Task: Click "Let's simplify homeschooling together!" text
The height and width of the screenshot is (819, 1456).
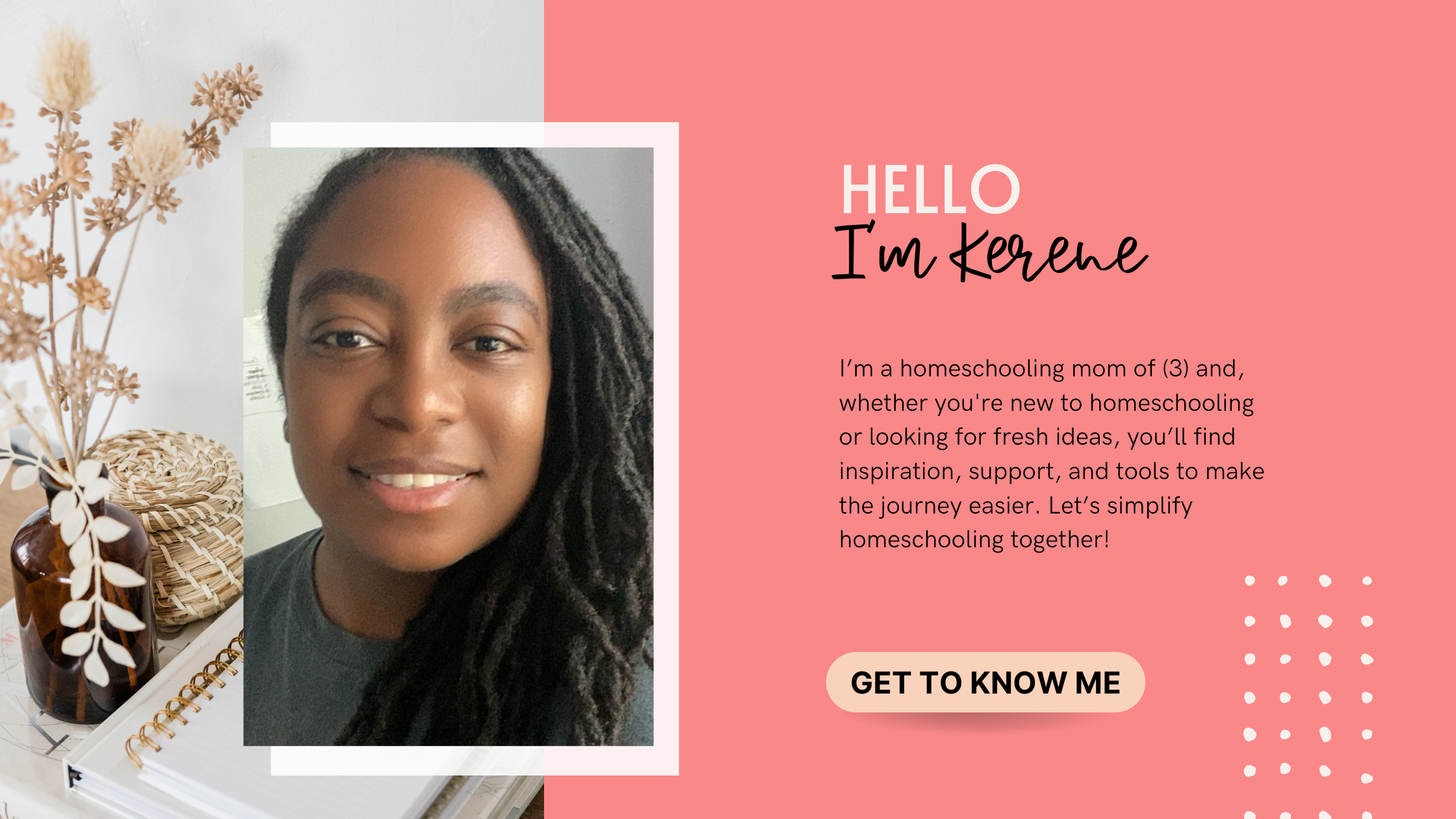Action: click(1016, 523)
